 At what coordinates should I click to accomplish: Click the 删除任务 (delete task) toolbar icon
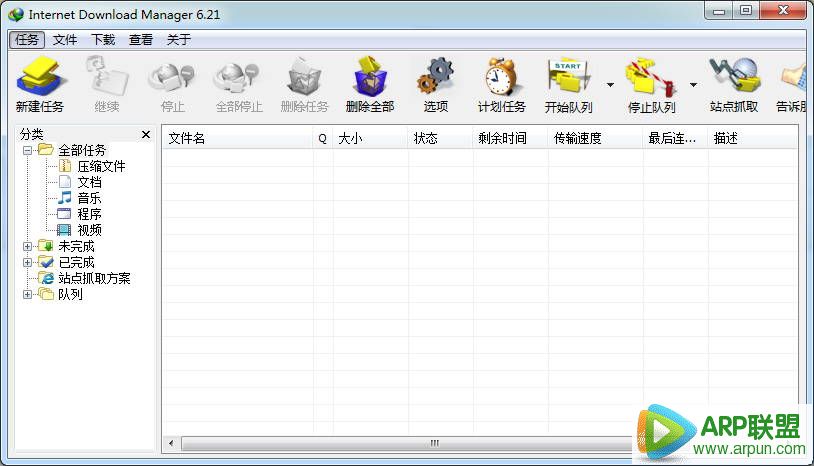pos(305,84)
